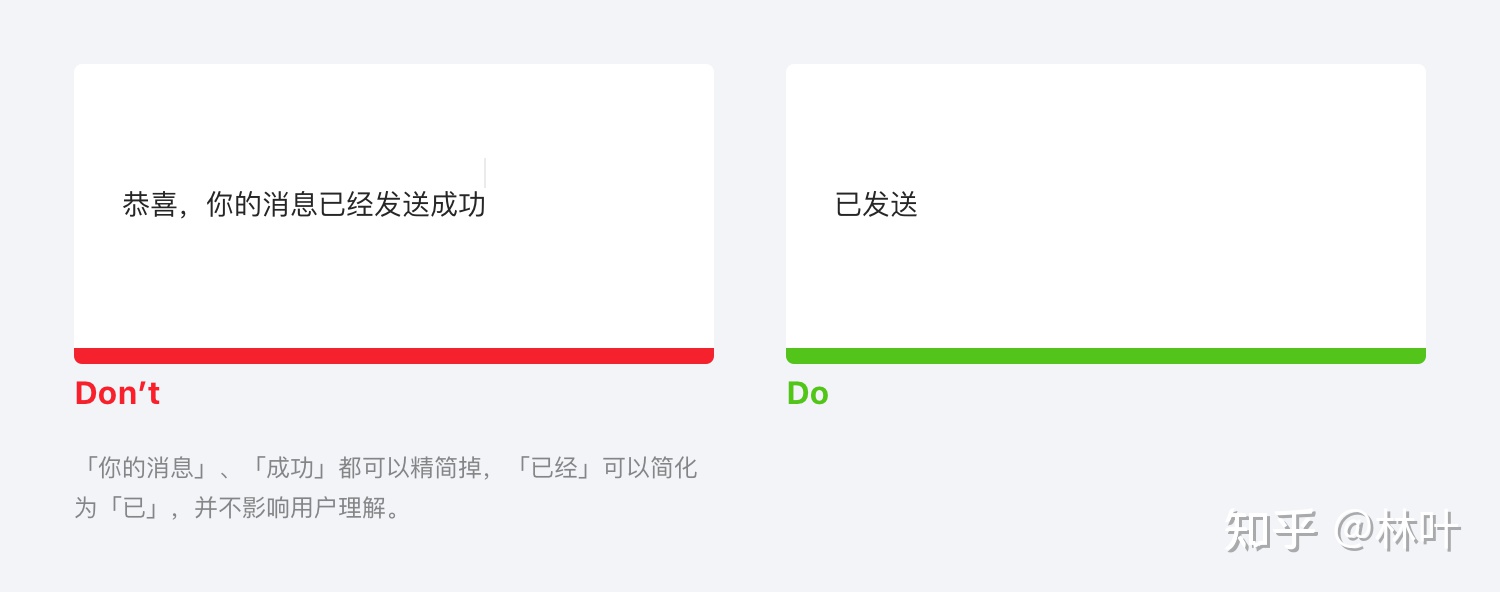This screenshot has height=592, width=1500.
Task: Select the red "Don't" label
Action: tap(117, 393)
